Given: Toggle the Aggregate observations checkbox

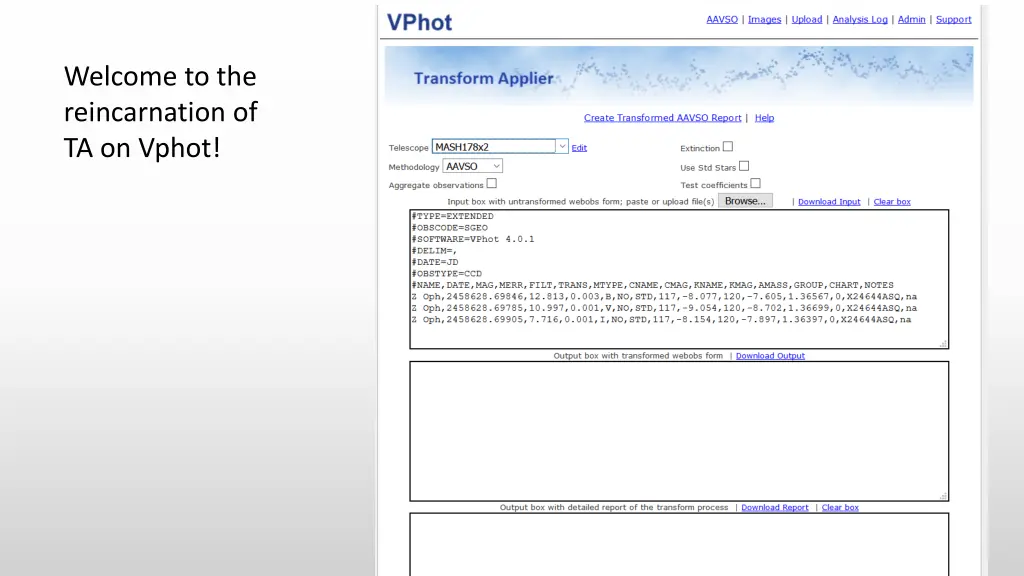Looking at the screenshot, I should click(492, 184).
